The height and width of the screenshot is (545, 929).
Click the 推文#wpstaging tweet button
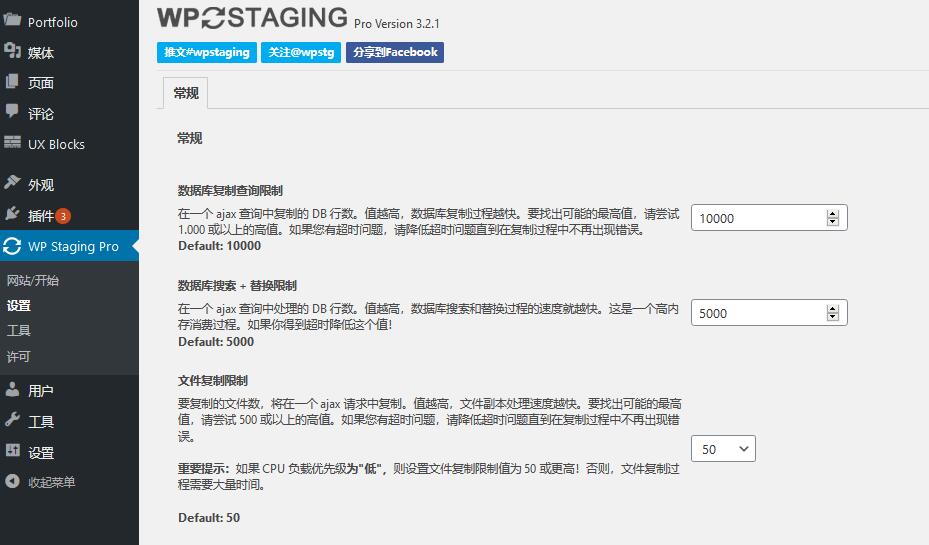pos(207,52)
